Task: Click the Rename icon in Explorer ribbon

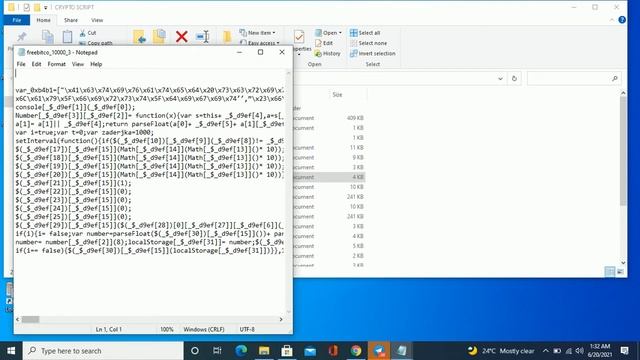Action: pyautogui.click(x=203, y=37)
